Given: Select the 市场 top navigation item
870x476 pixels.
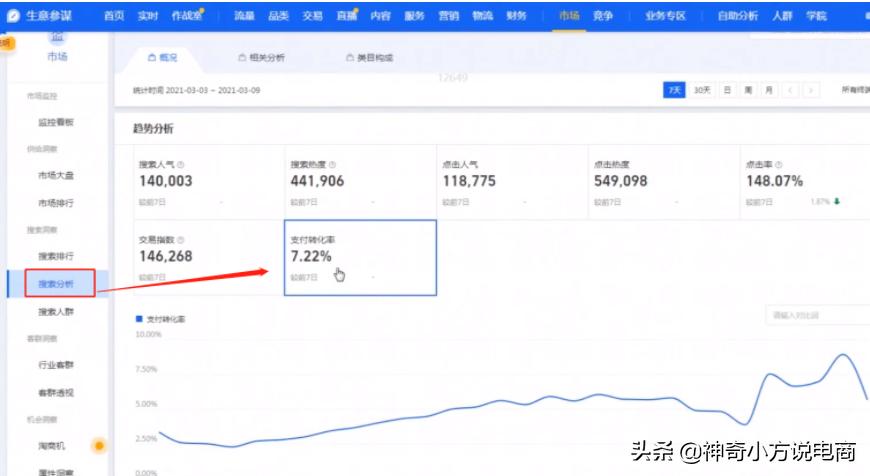Looking at the screenshot, I should pyautogui.click(x=569, y=16).
